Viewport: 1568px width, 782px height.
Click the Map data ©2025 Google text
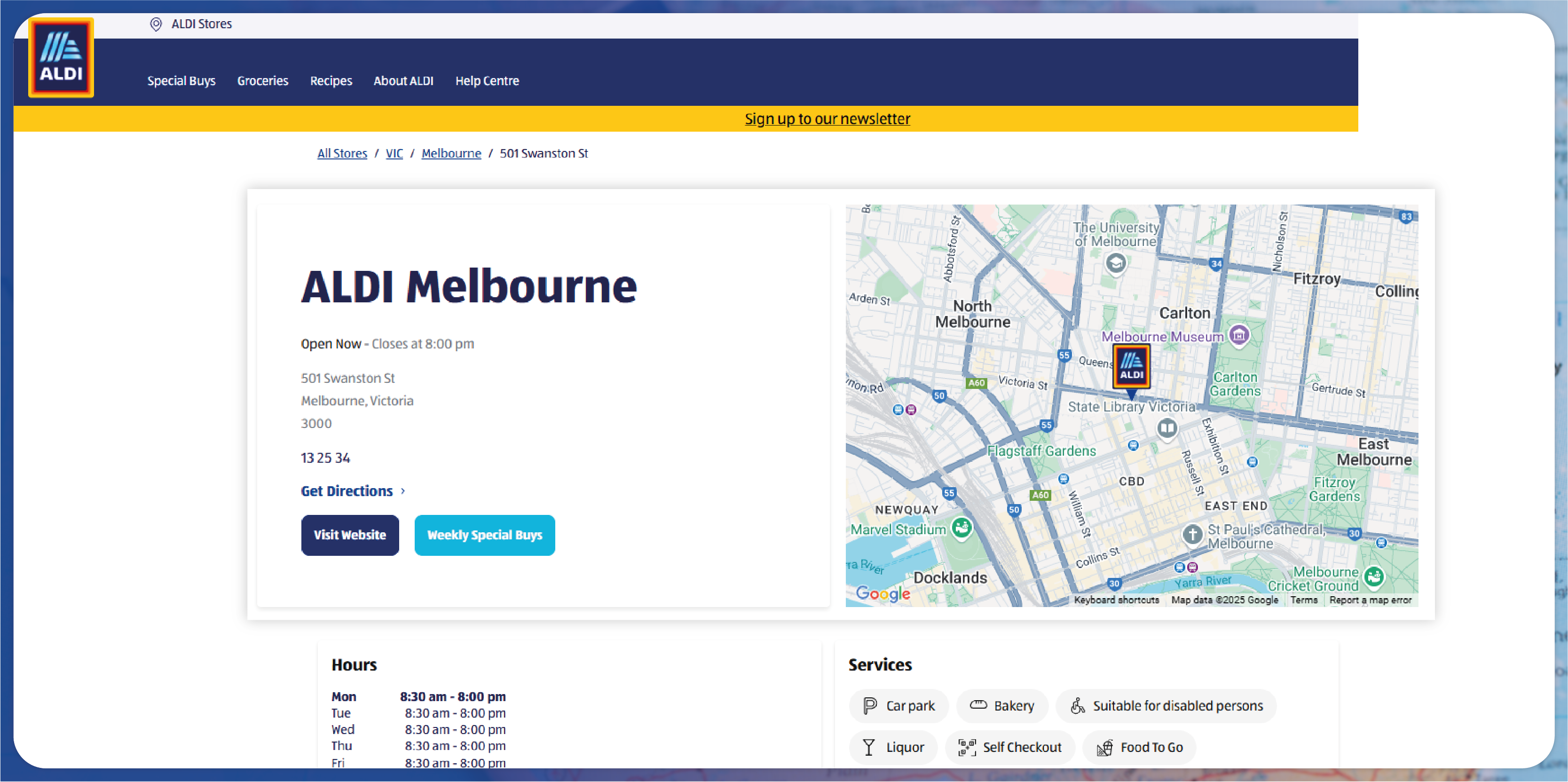click(x=1225, y=600)
